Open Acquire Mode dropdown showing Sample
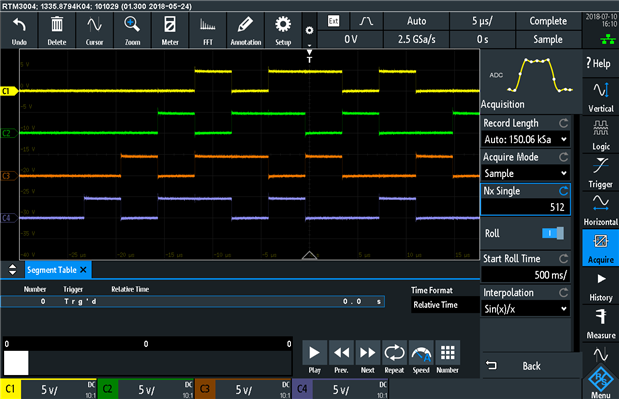Image resolution: width=619 pixels, height=399 pixels. 525,173
